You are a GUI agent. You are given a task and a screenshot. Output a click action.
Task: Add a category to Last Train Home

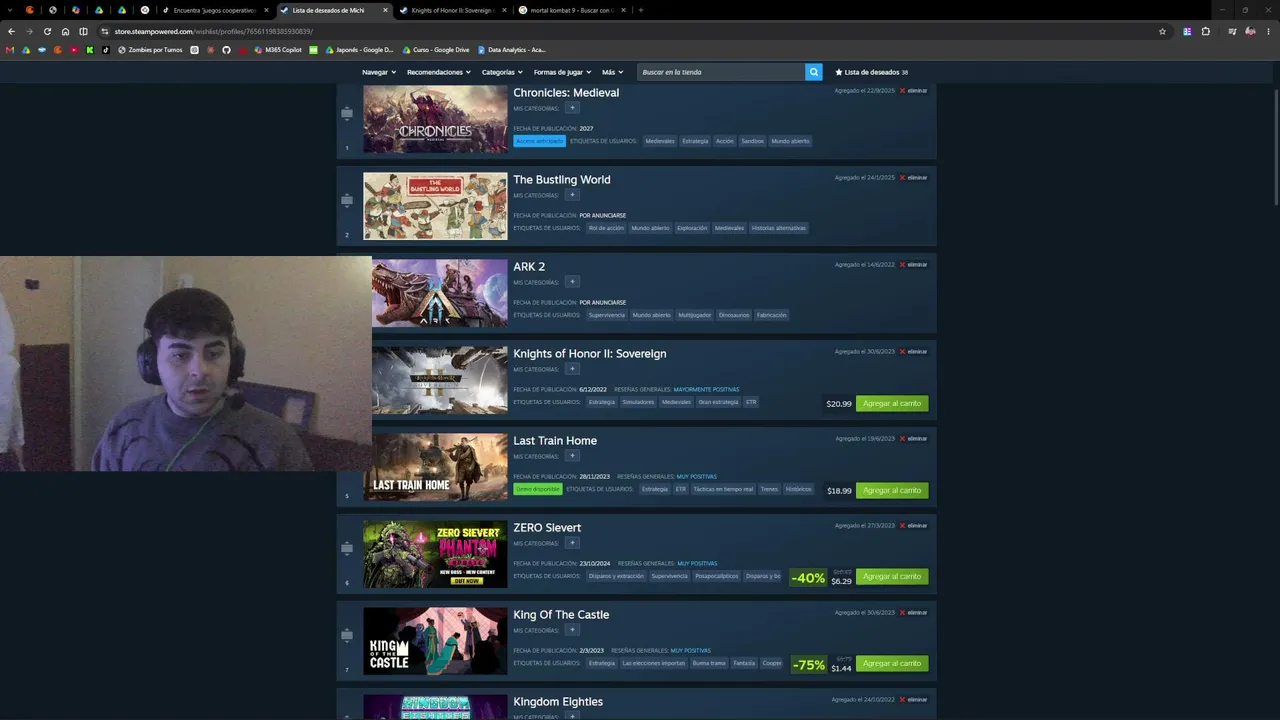[572, 456]
